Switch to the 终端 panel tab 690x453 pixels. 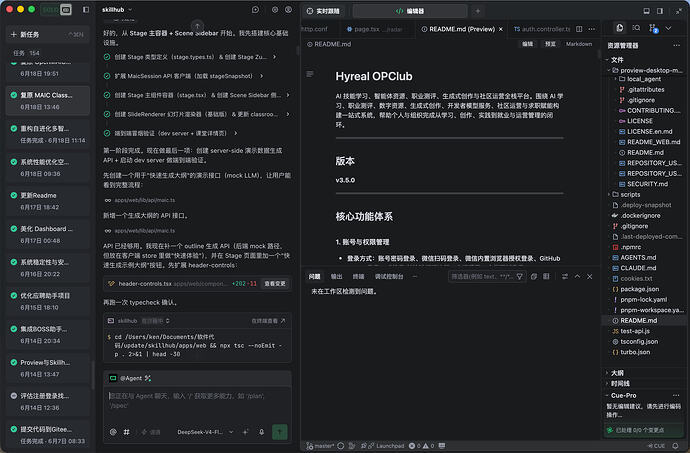(x=359, y=276)
